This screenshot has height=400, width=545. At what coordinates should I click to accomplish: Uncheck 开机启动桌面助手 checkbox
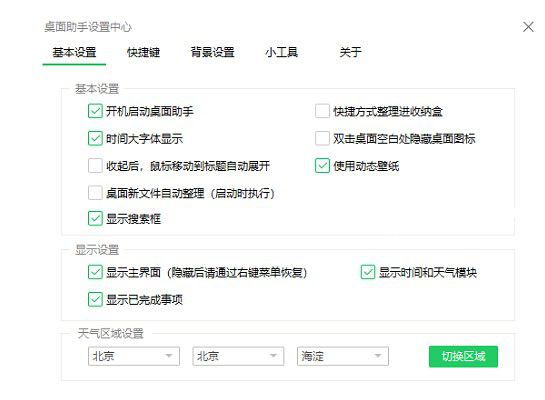(x=95, y=111)
